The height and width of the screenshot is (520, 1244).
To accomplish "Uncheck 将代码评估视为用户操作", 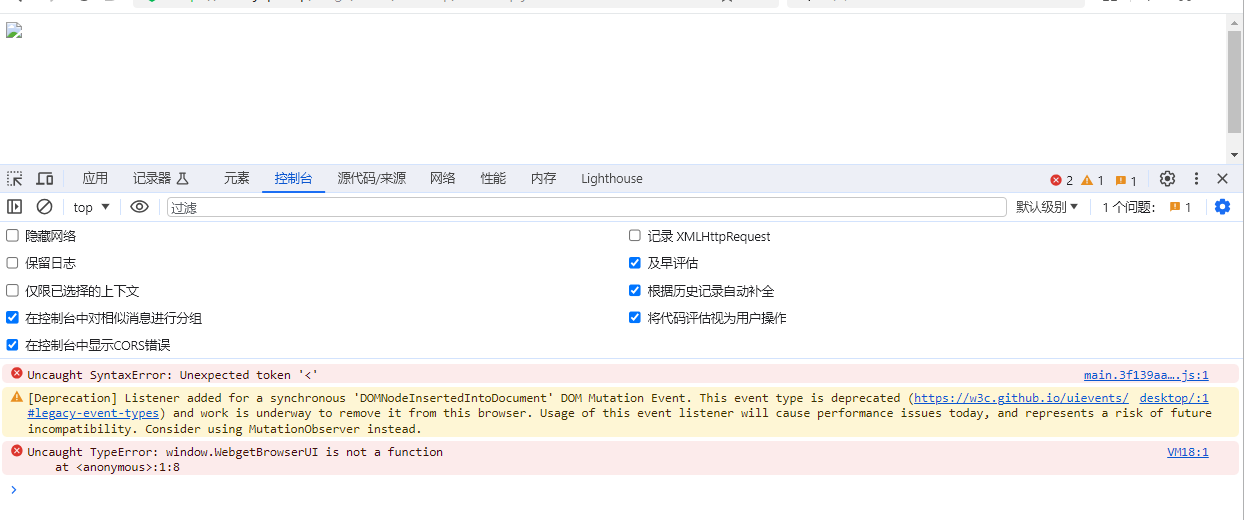I will (x=634, y=318).
